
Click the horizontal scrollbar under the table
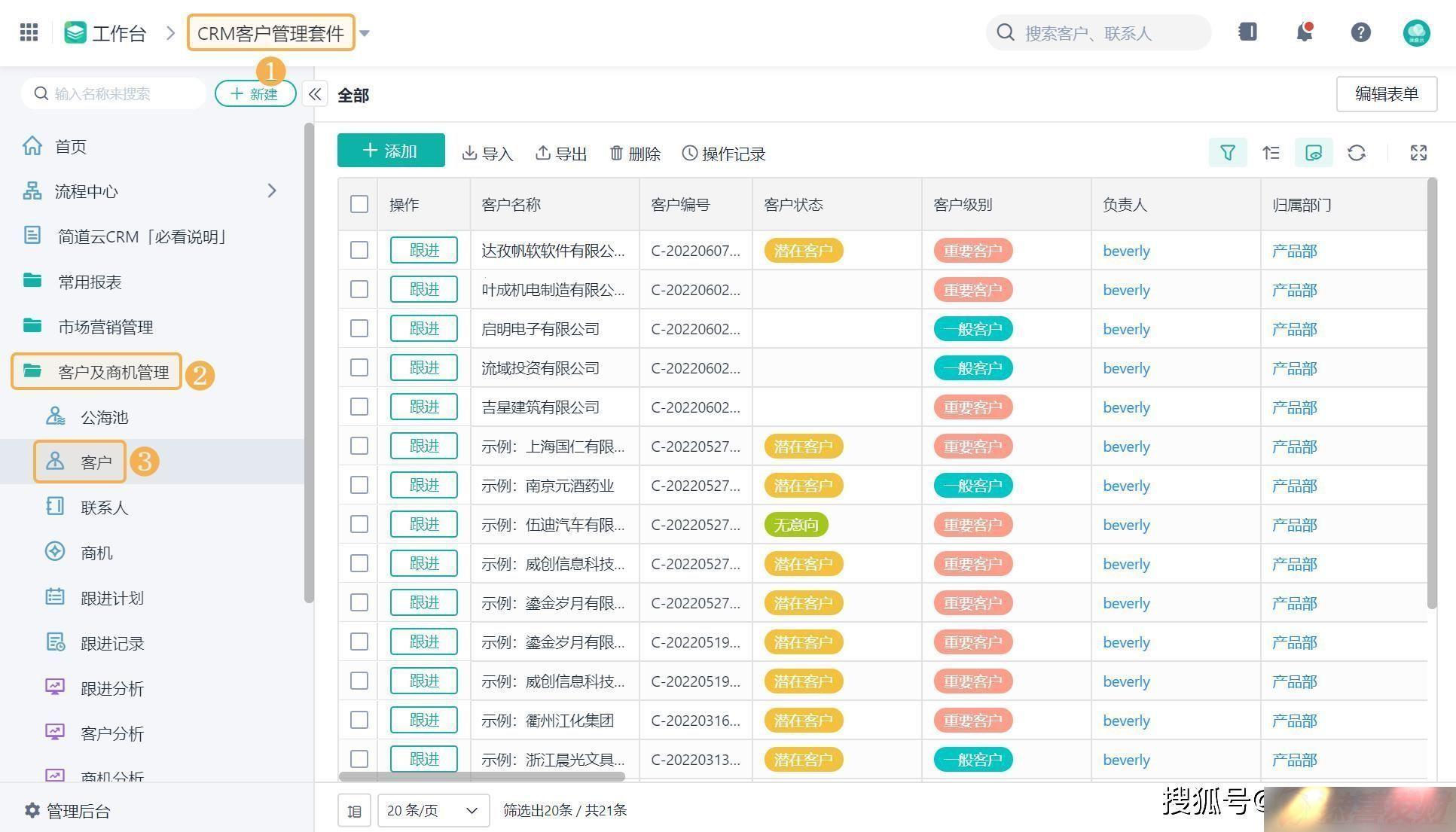(482, 776)
